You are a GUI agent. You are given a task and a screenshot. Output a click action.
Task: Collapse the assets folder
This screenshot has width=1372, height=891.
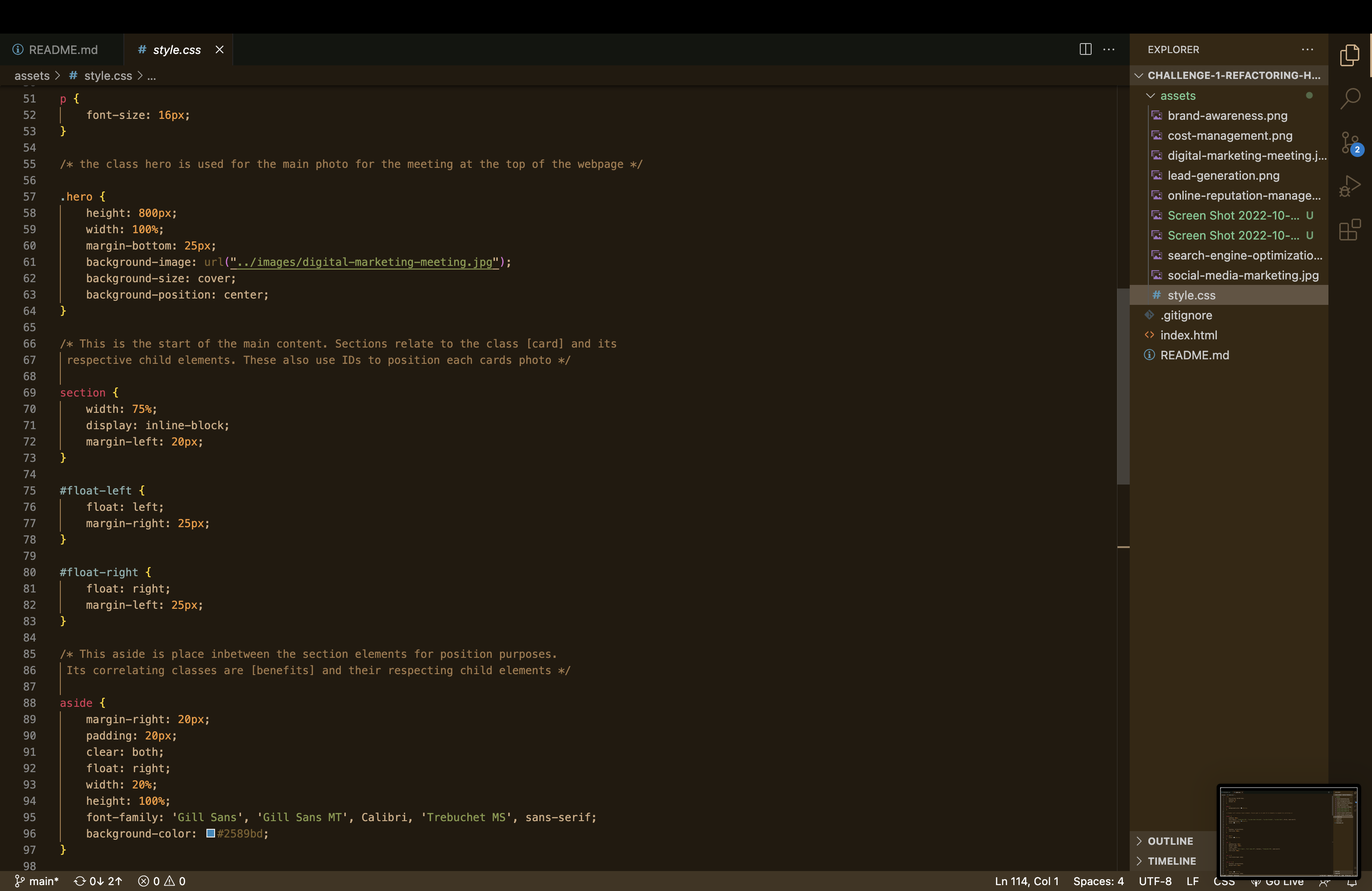[1151, 96]
